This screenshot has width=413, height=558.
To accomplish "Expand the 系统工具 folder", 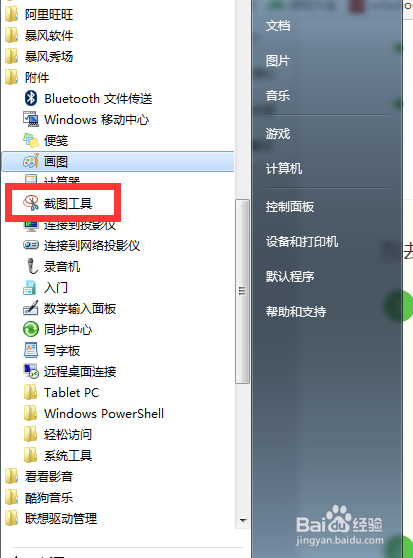I will pyautogui.click(x=58, y=456).
